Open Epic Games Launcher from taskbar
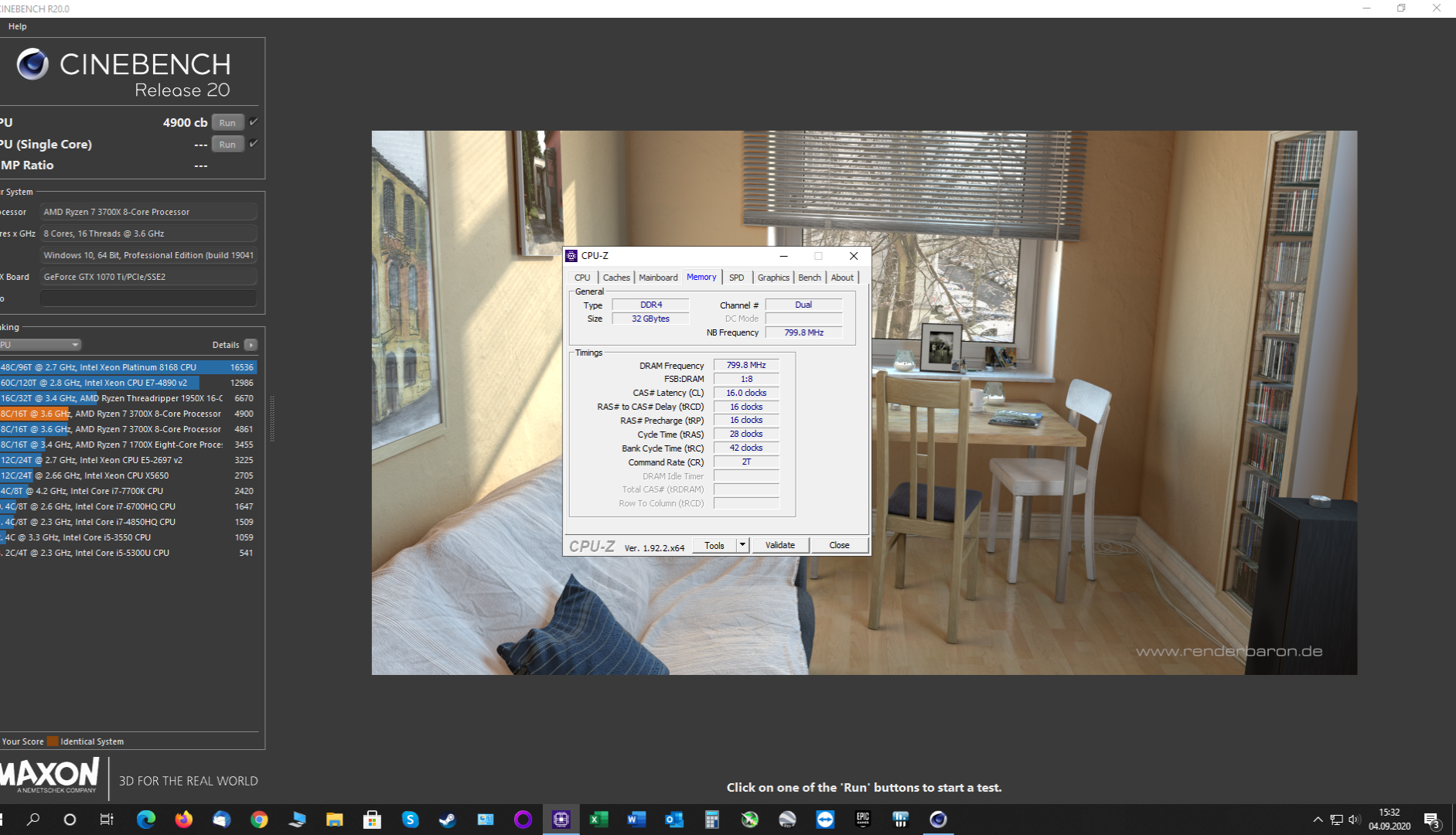 (x=863, y=820)
